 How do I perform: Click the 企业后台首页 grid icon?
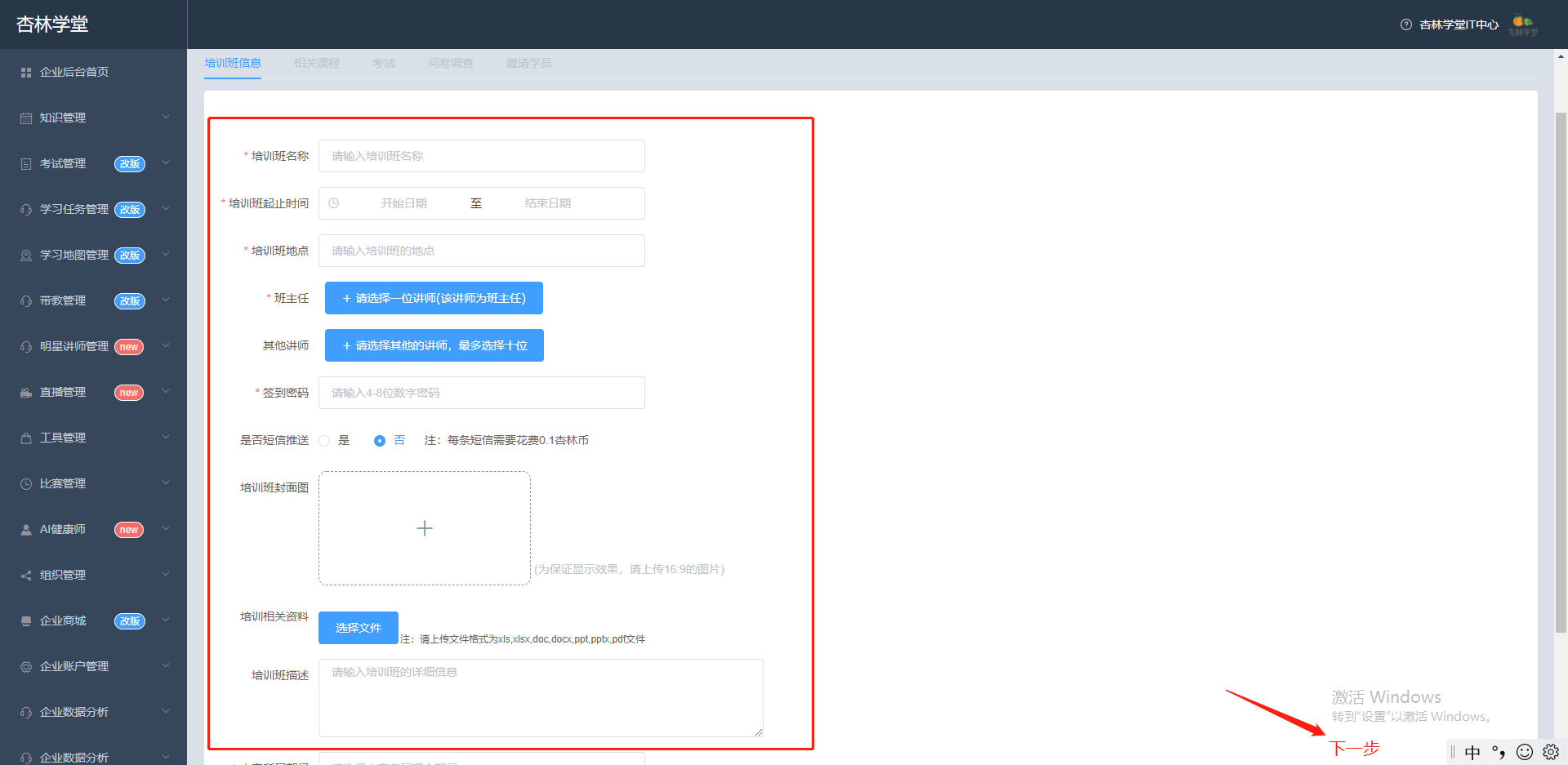[26, 73]
